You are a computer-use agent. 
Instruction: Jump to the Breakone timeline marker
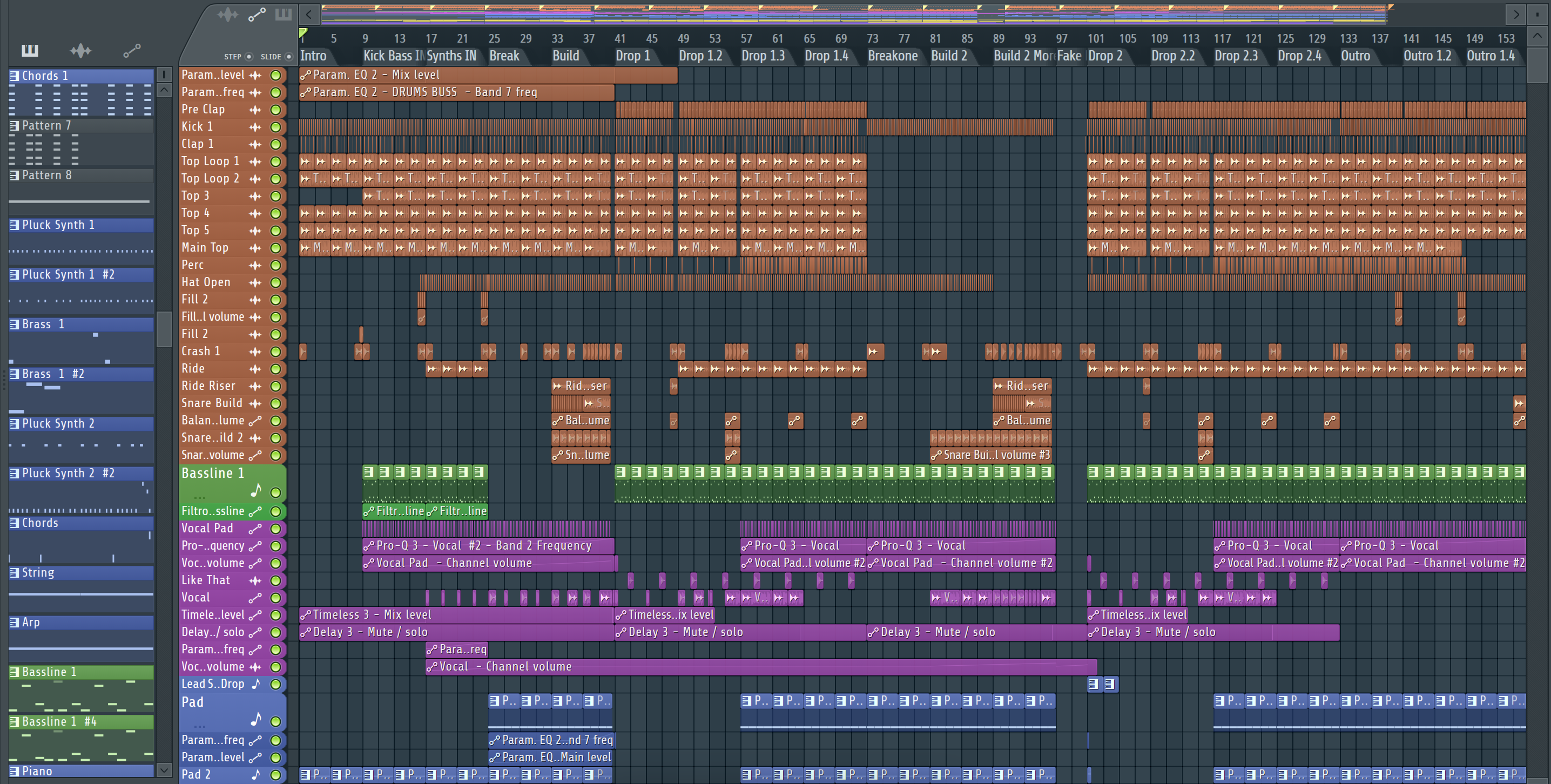[x=893, y=56]
